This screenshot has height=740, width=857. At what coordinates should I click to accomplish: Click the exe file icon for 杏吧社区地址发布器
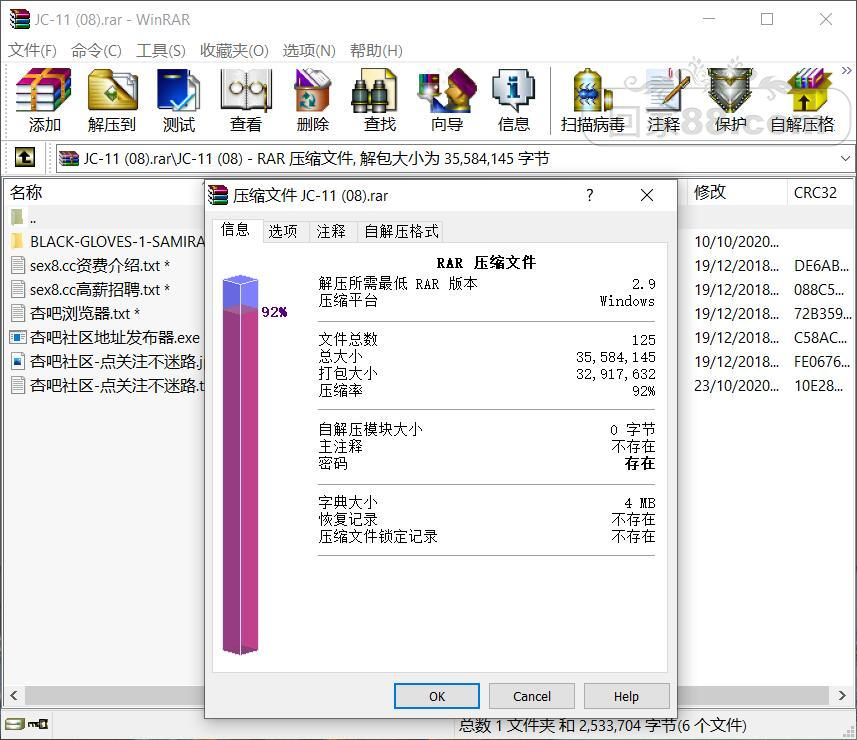[17, 337]
